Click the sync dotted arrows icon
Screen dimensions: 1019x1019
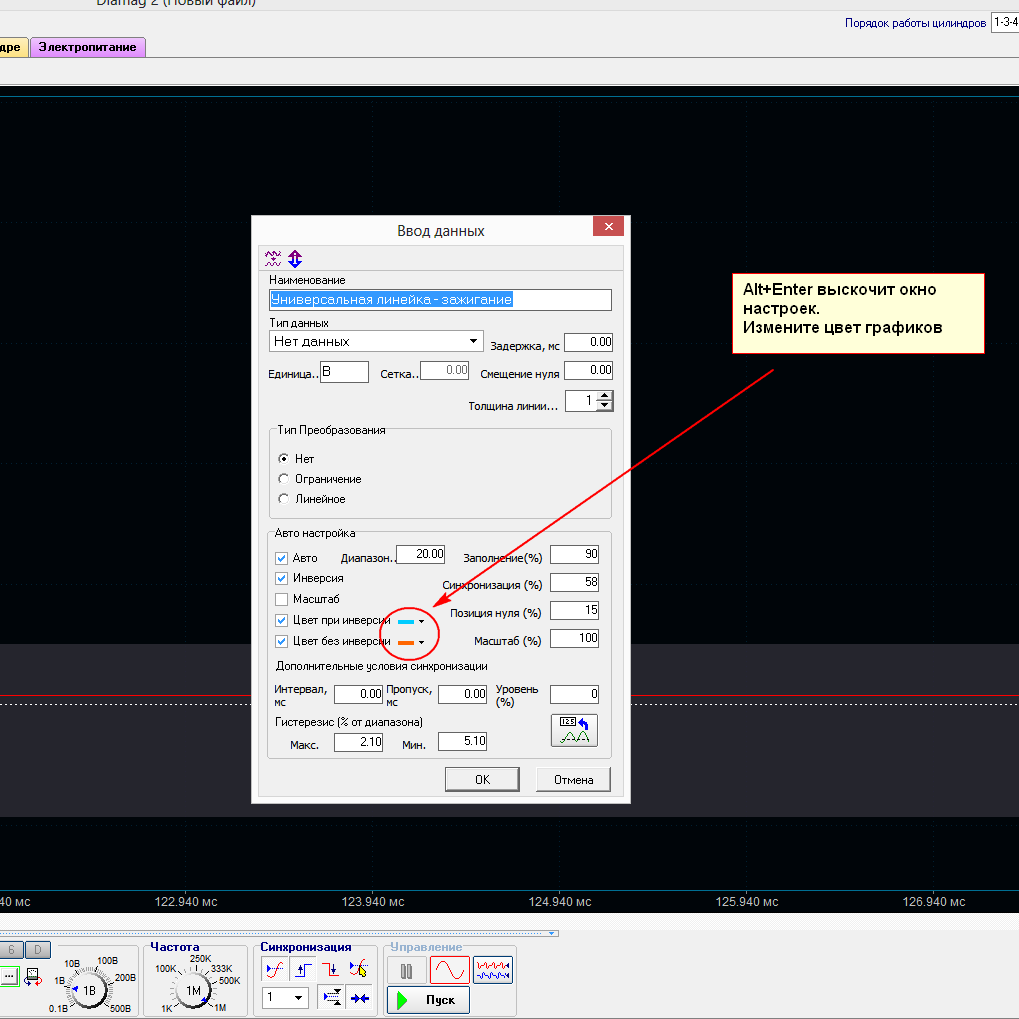(x=332, y=997)
